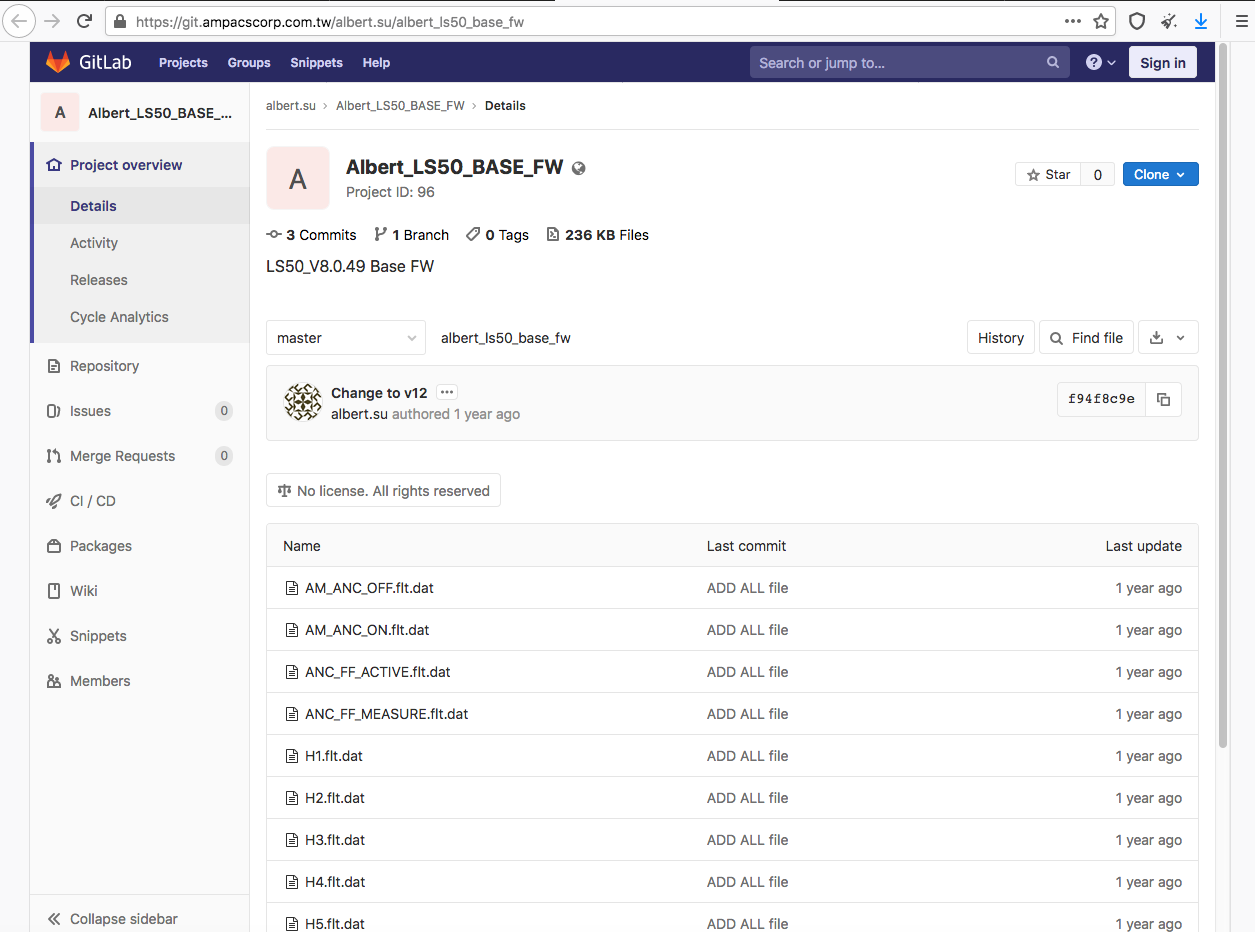Star this project

[x=1048, y=174]
